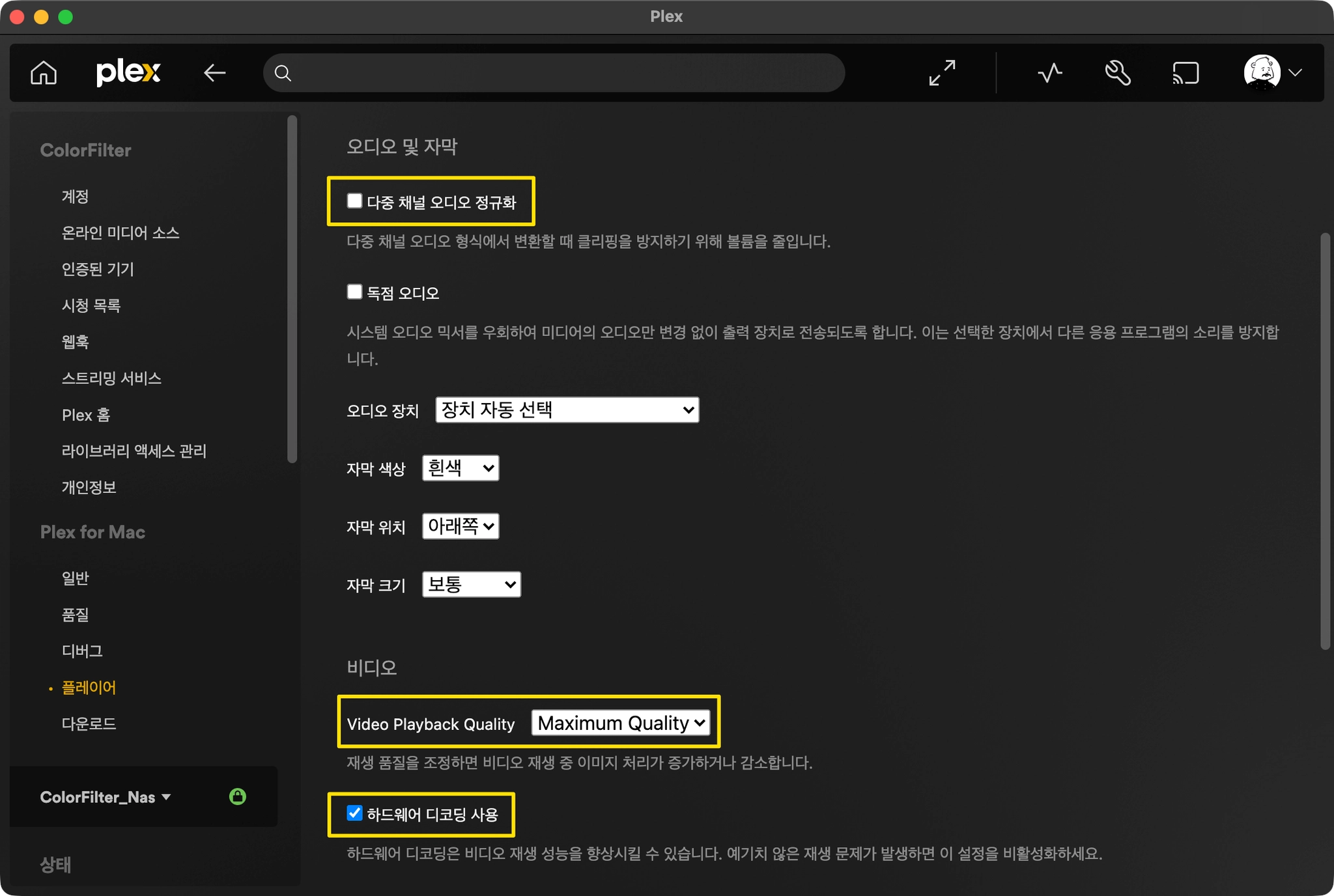Expand the ColorFilter_Nas server selector

[x=106, y=797]
